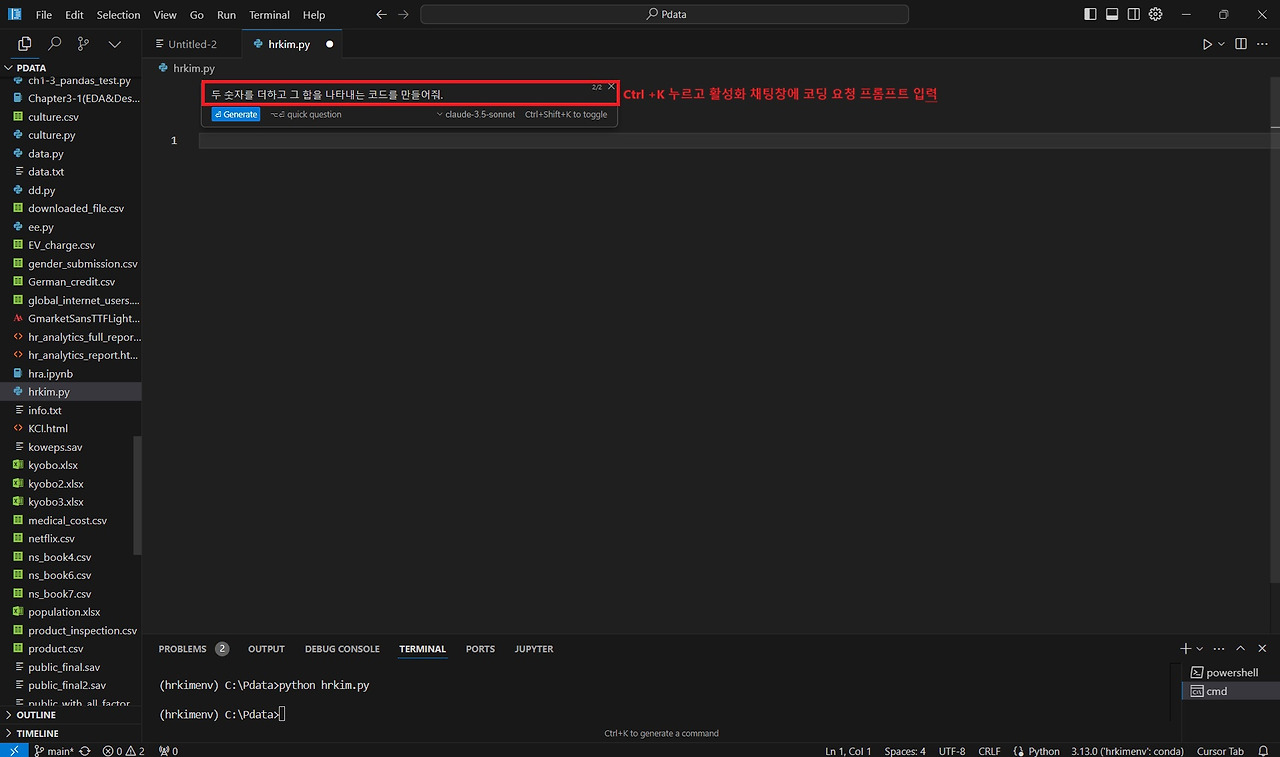Click the Generate button
The width and height of the screenshot is (1280, 757).
tap(236, 114)
